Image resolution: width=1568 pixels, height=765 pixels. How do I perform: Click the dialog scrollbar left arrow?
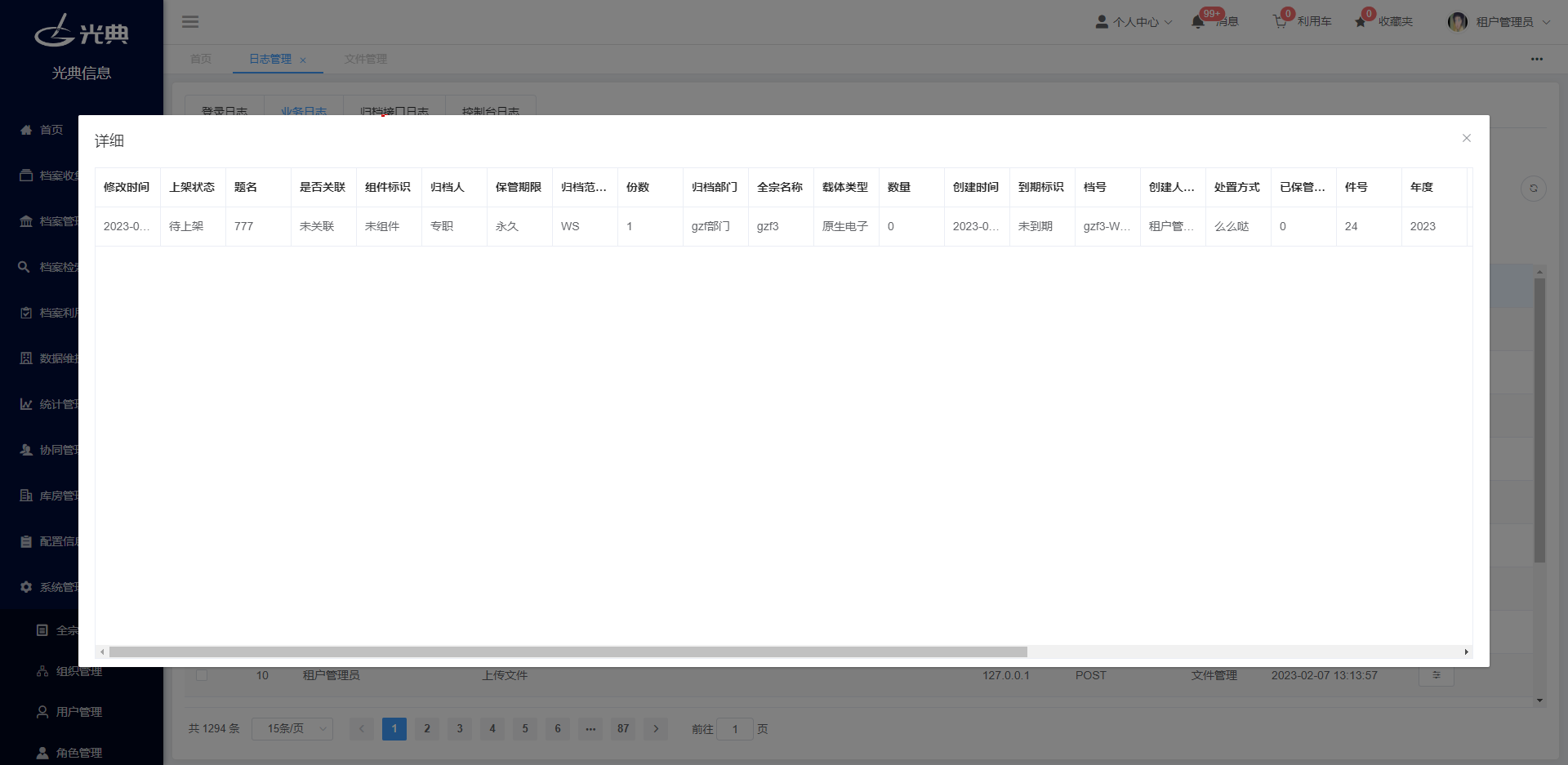pyautogui.click(x=102, y=652)
